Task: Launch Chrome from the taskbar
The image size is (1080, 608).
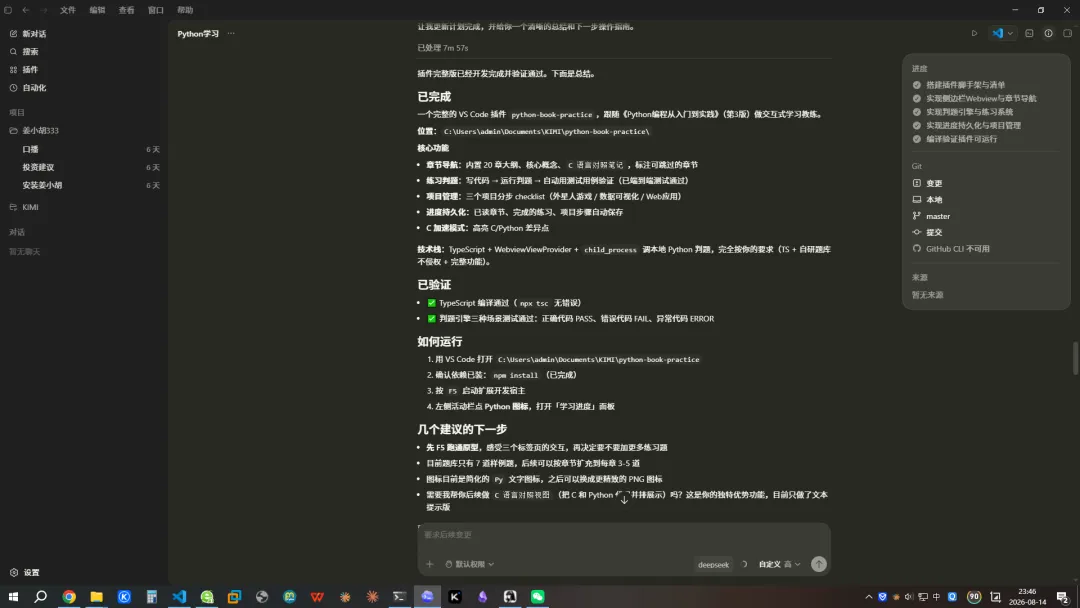Action: (x=69, y=597)
